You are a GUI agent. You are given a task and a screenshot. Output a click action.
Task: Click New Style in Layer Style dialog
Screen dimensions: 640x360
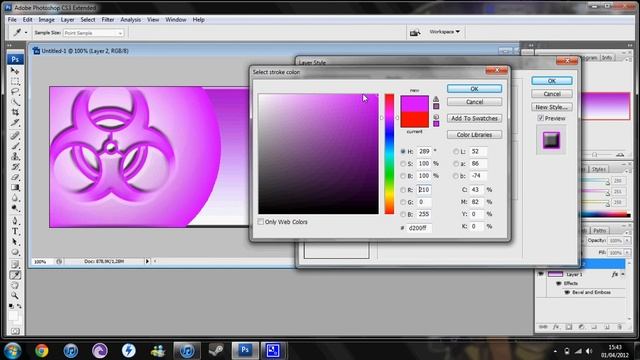pyautogui.click(x=552, y=107)
